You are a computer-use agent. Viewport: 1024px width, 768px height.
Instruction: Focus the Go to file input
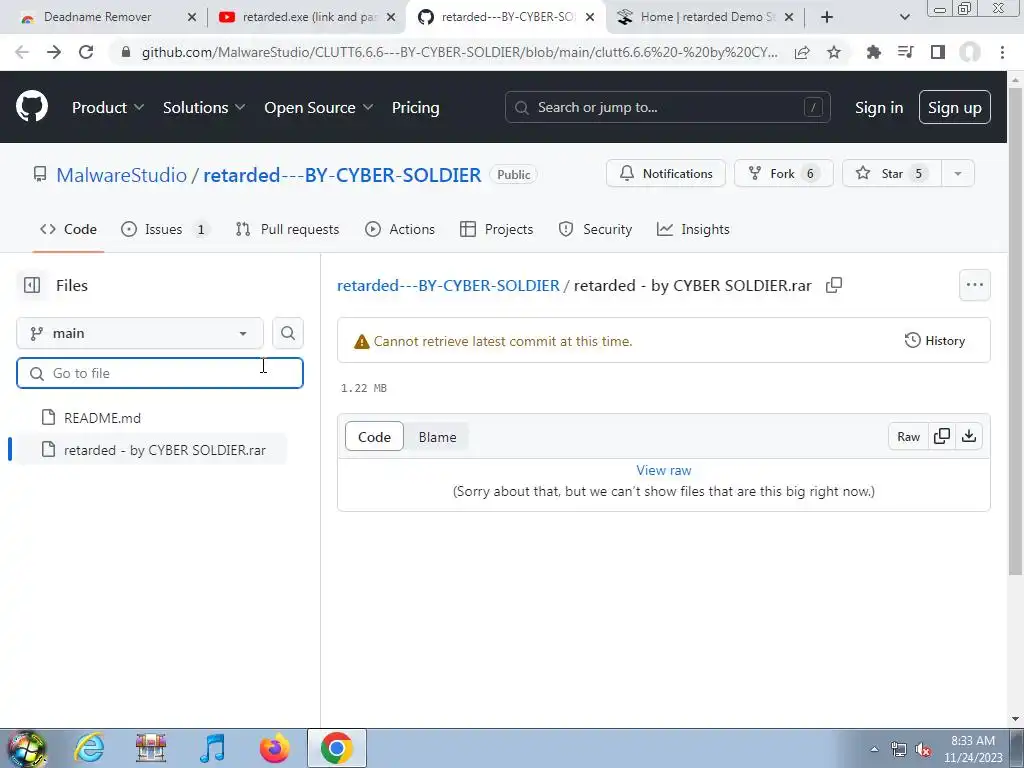160,373
